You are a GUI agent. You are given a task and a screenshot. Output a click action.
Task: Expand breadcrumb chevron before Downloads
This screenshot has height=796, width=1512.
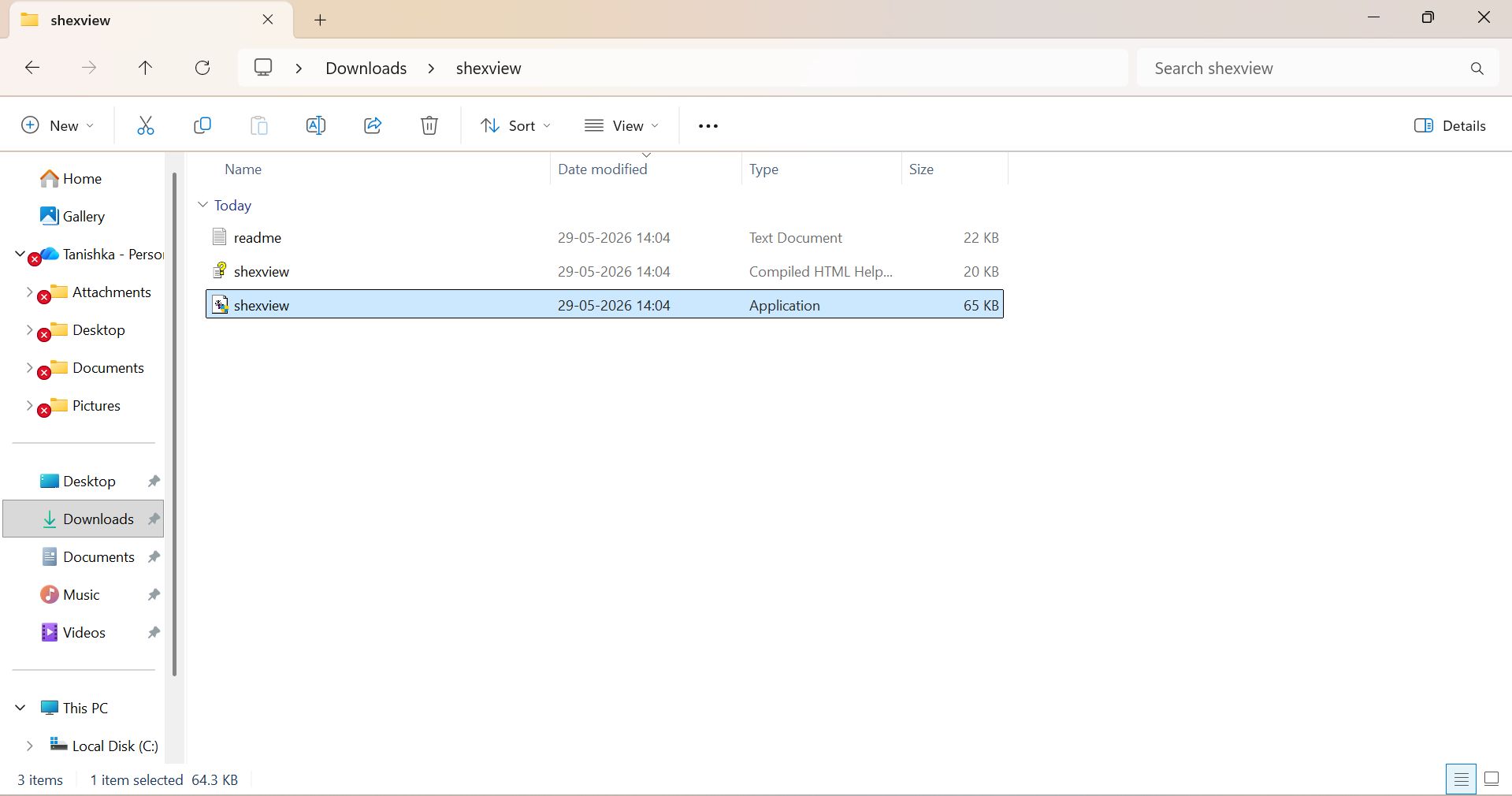coord(299,69)
